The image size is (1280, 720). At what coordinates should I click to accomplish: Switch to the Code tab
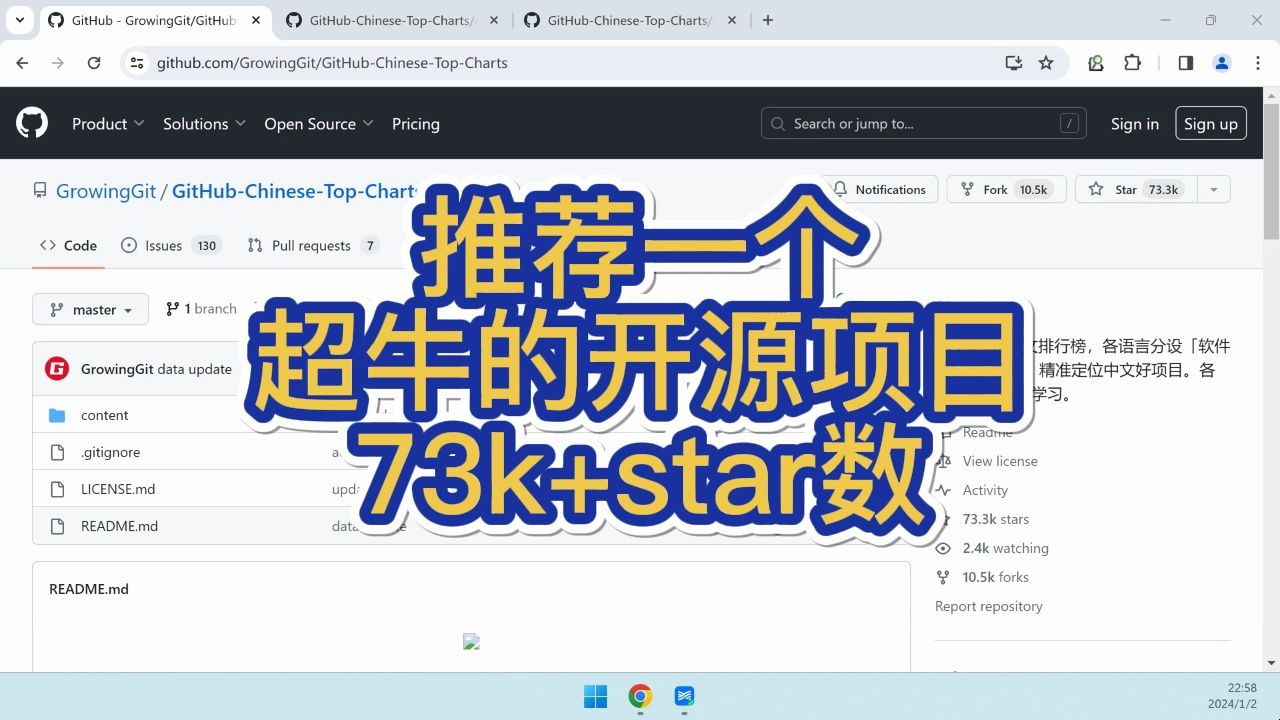pyautogui.click(x=68, y=245)
